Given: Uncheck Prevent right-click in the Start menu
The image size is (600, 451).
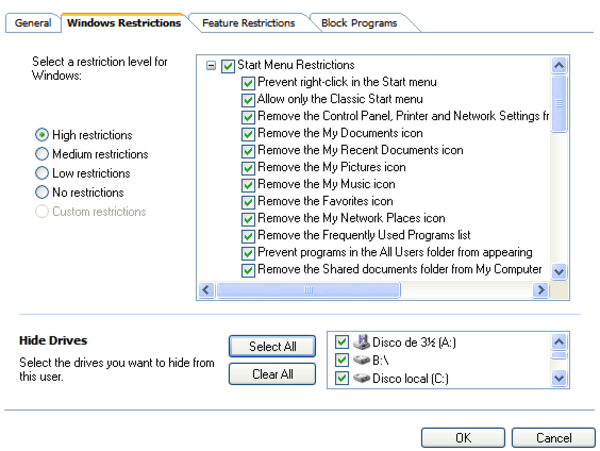Looking at the screenshot, I should pyautogui.click(x=248, y=82).
